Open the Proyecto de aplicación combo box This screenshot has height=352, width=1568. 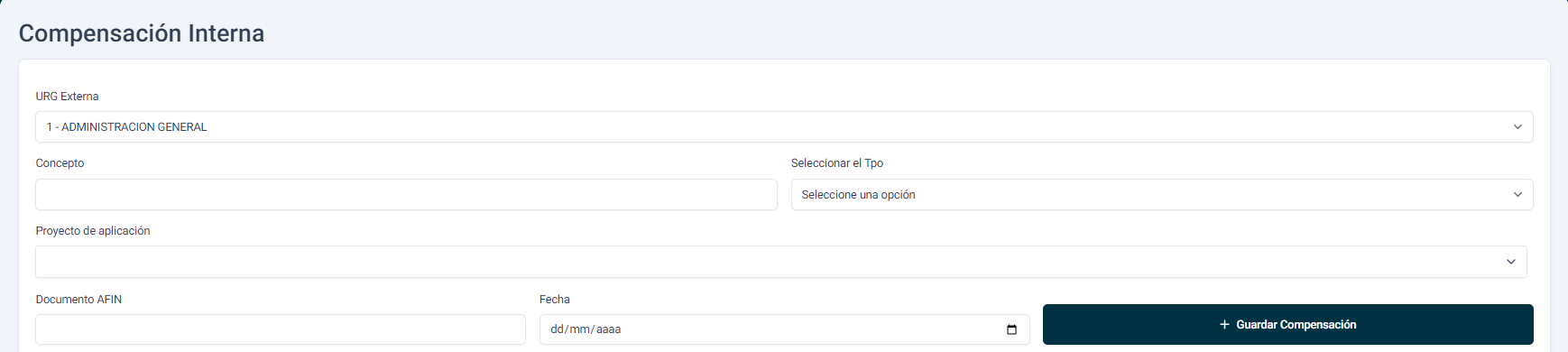(781, 262)
